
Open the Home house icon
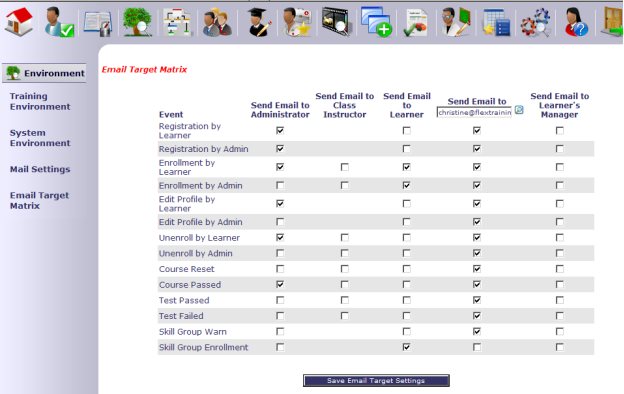coord(18,21)
